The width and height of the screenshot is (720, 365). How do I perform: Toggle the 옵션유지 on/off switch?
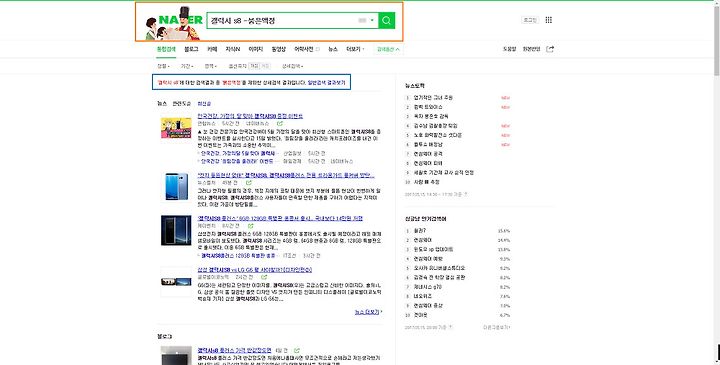pos(259,66)
